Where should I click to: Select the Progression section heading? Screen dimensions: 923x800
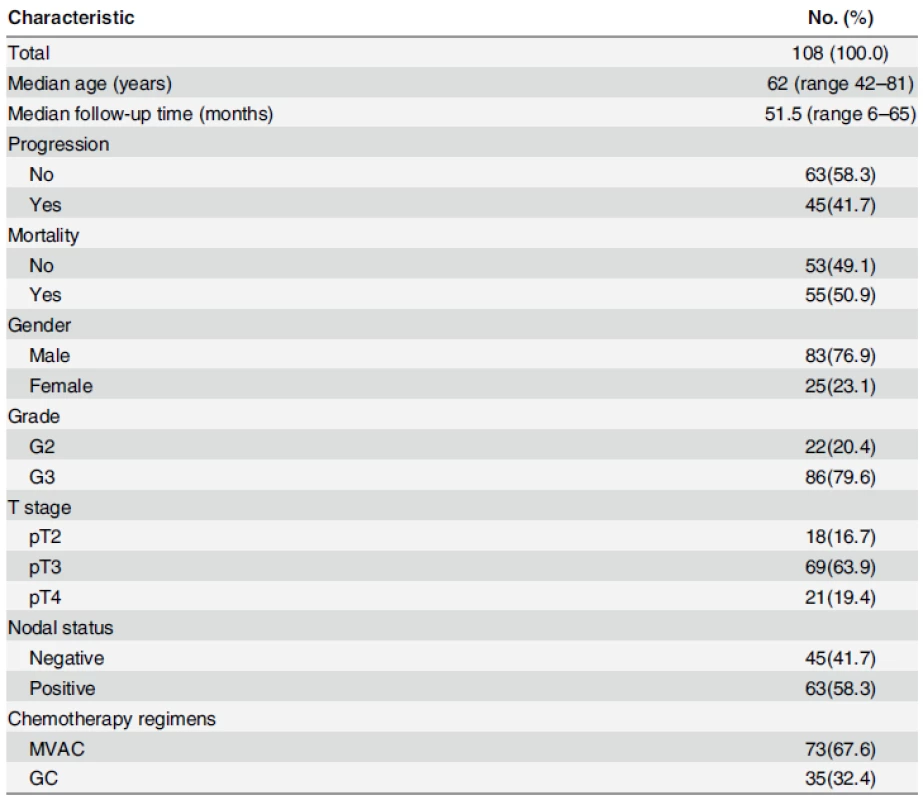[x=58, y=144]
